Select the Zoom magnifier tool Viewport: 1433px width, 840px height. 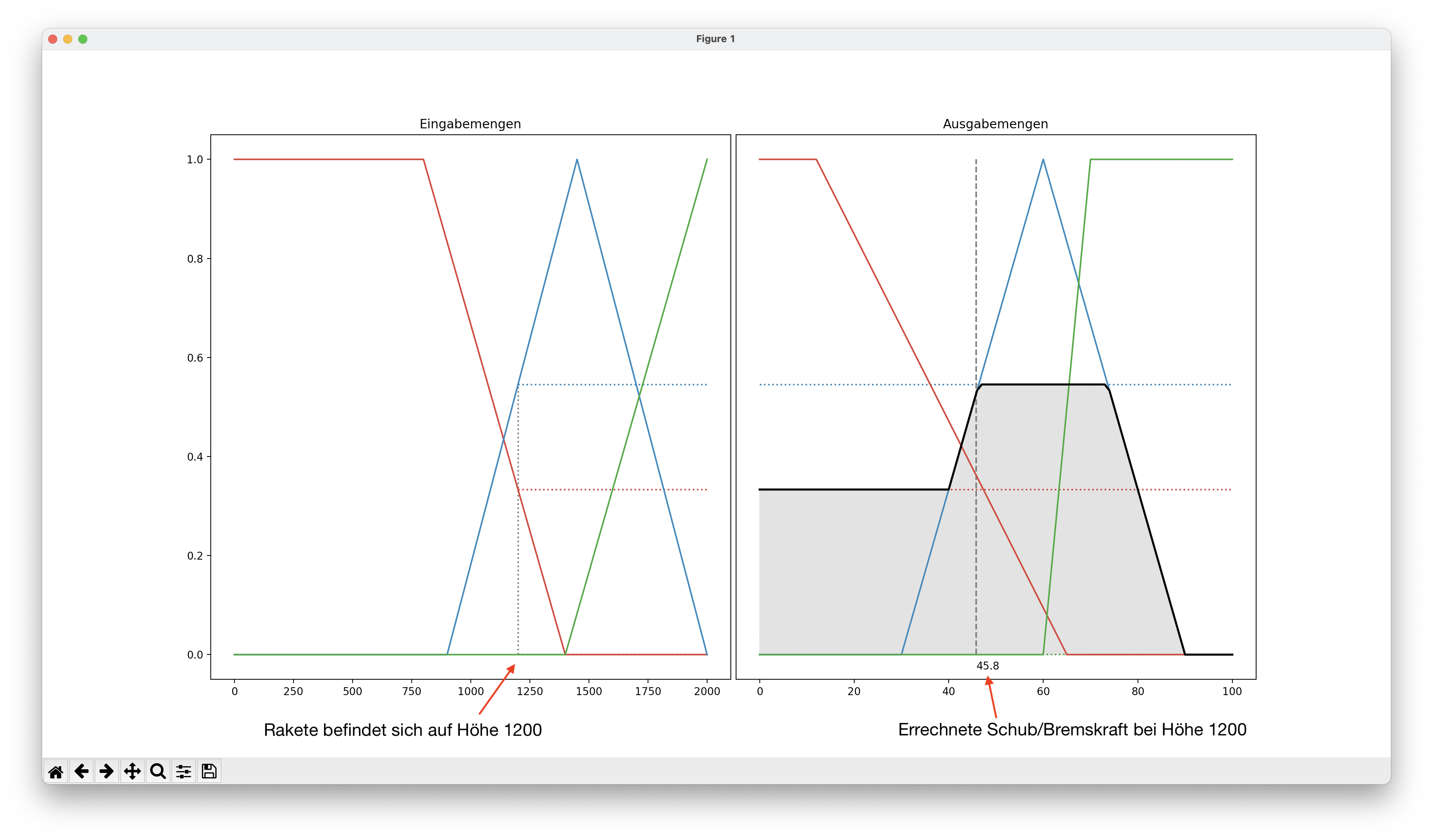click(x=158, y=771)
